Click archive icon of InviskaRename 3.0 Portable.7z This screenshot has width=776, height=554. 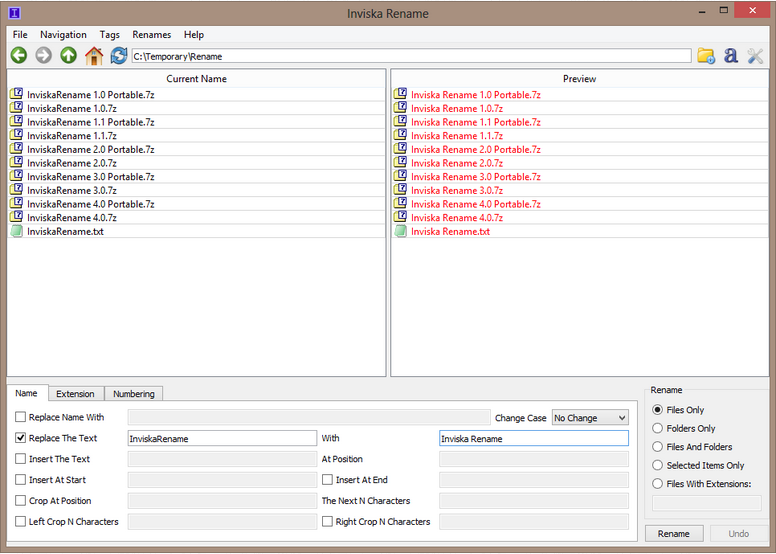click(x=16, y=176)
